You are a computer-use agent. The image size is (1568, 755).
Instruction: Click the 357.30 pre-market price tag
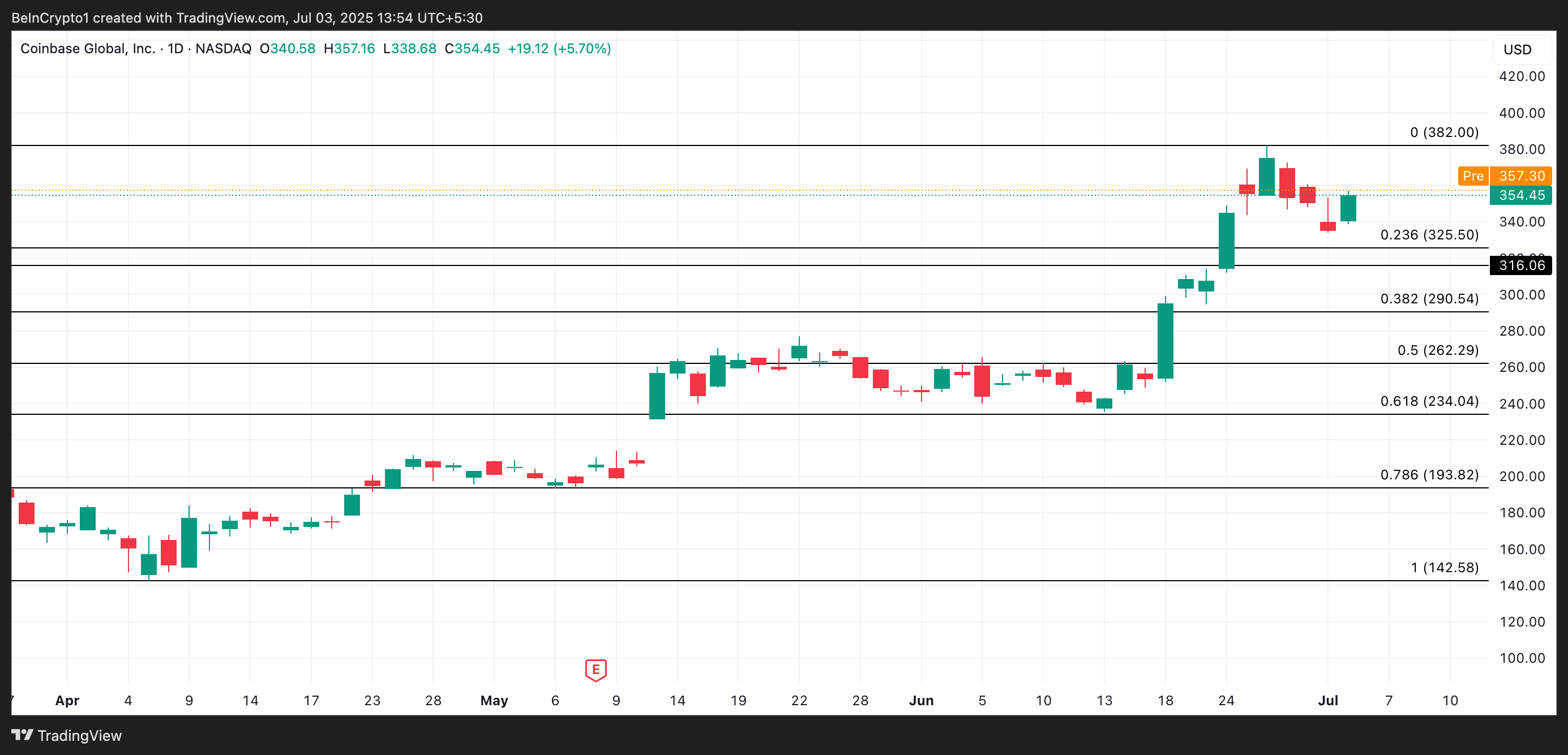click(1521, 176)
